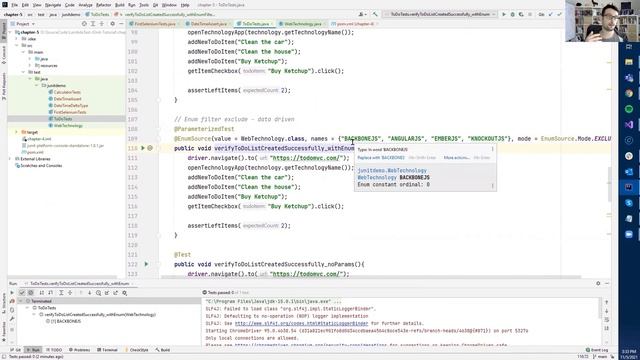Click the sort alphabetically icon in the Run toolbar
The width and height of the screenshot is (640, 360).
coord(42,293)
